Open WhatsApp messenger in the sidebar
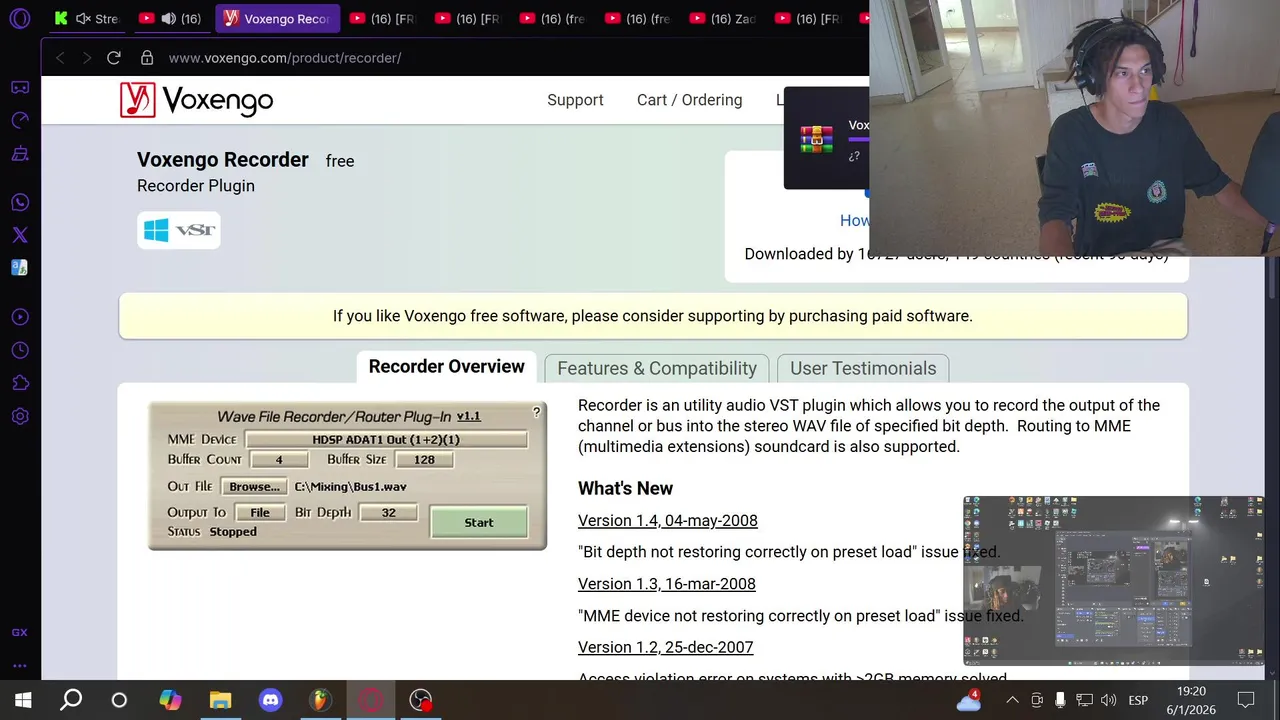This screenshot has width=1280, height=720. 19,202
